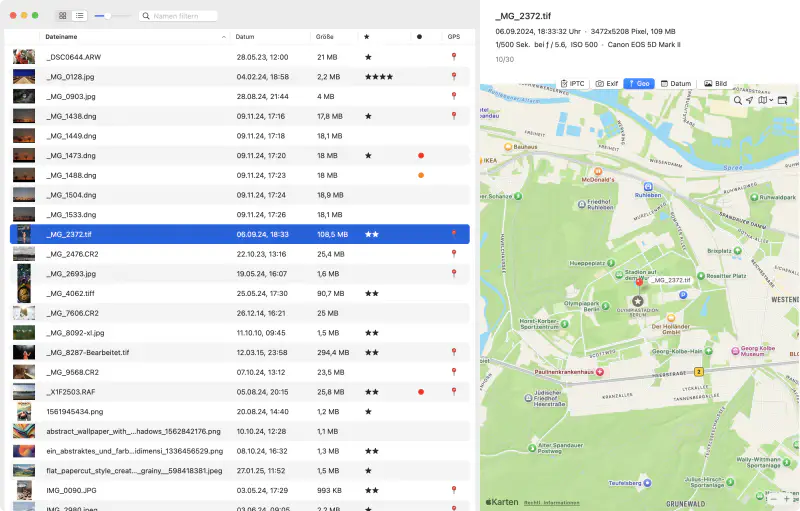Image resolution: width=800 pixels, height=511 pixels.
Task: Click the McDonald's map marker
Action: pos(597,172)
